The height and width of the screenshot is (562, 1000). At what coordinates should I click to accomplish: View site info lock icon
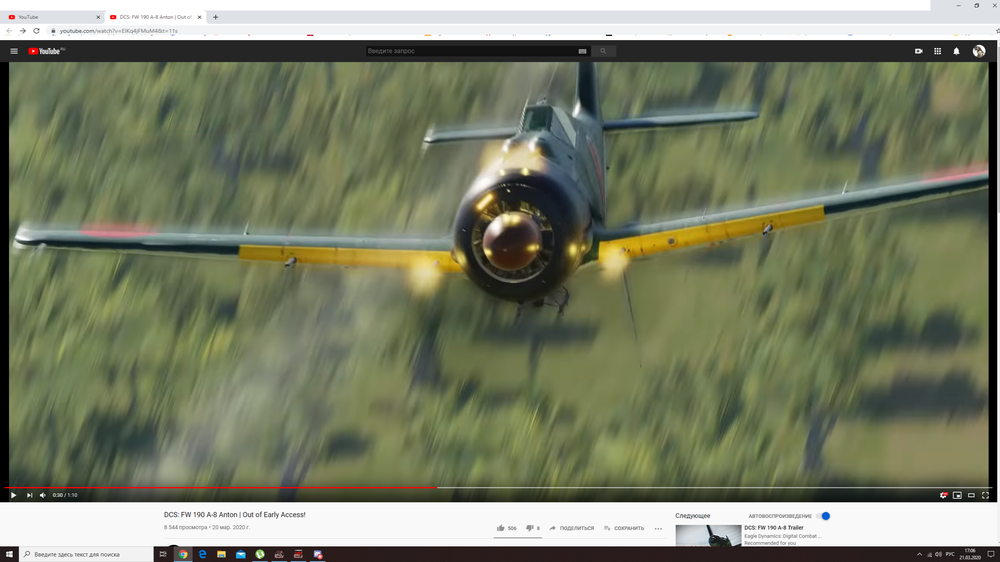pyautogui.click(x=53, y=31)
